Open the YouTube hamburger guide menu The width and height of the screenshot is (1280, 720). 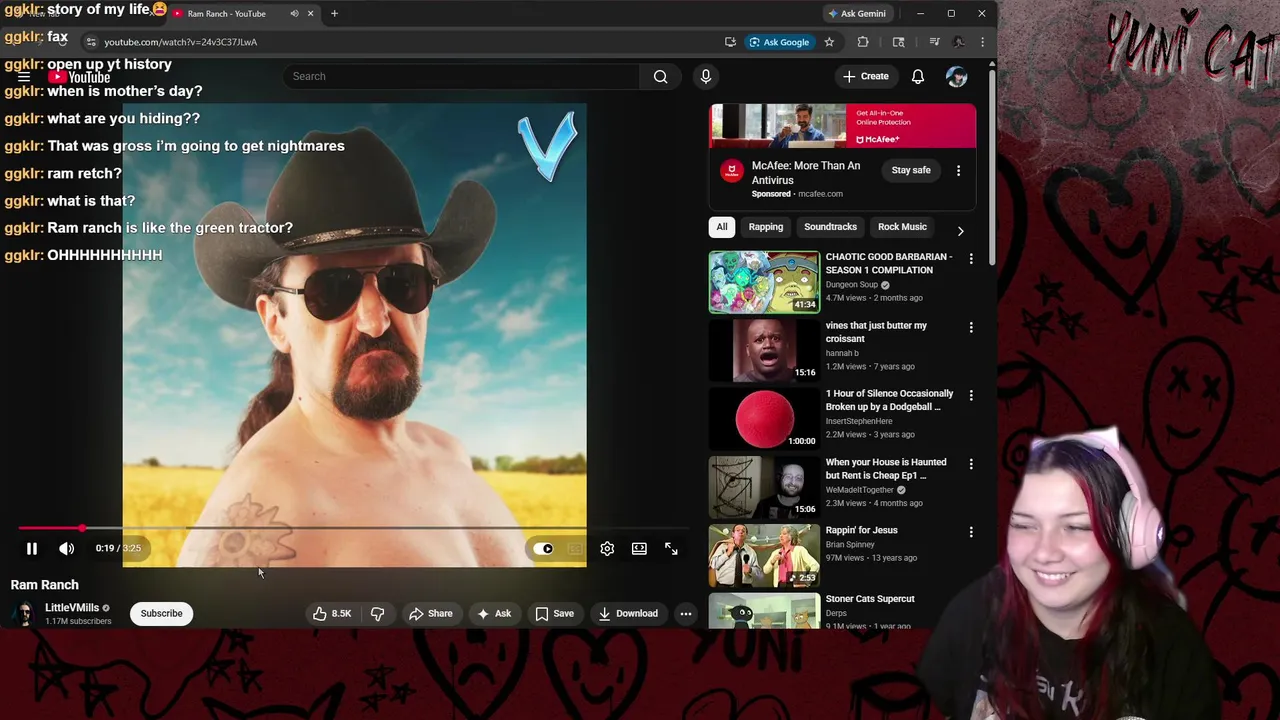24,76
